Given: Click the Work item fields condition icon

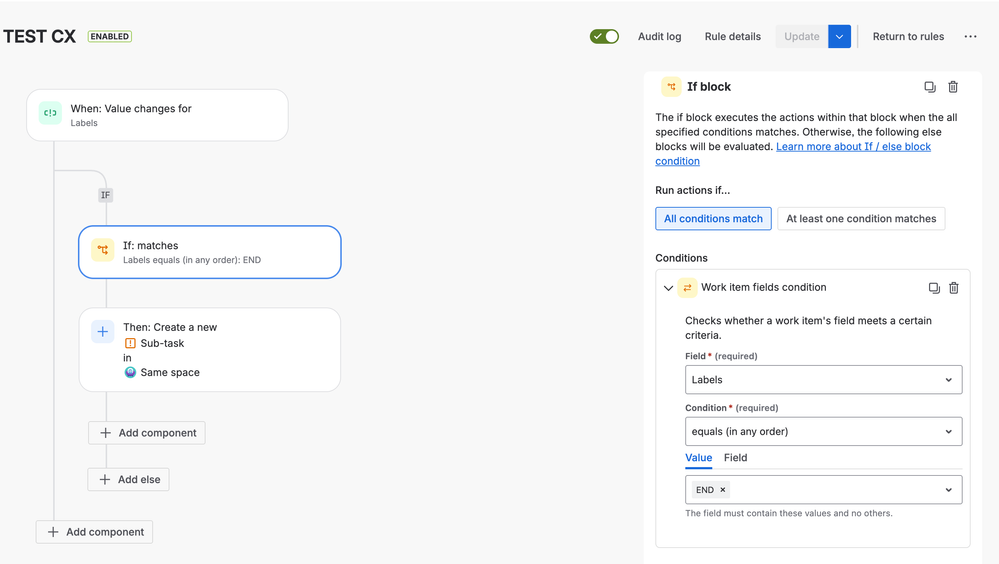Looking at the screenshot, I should tap(687, 288).
